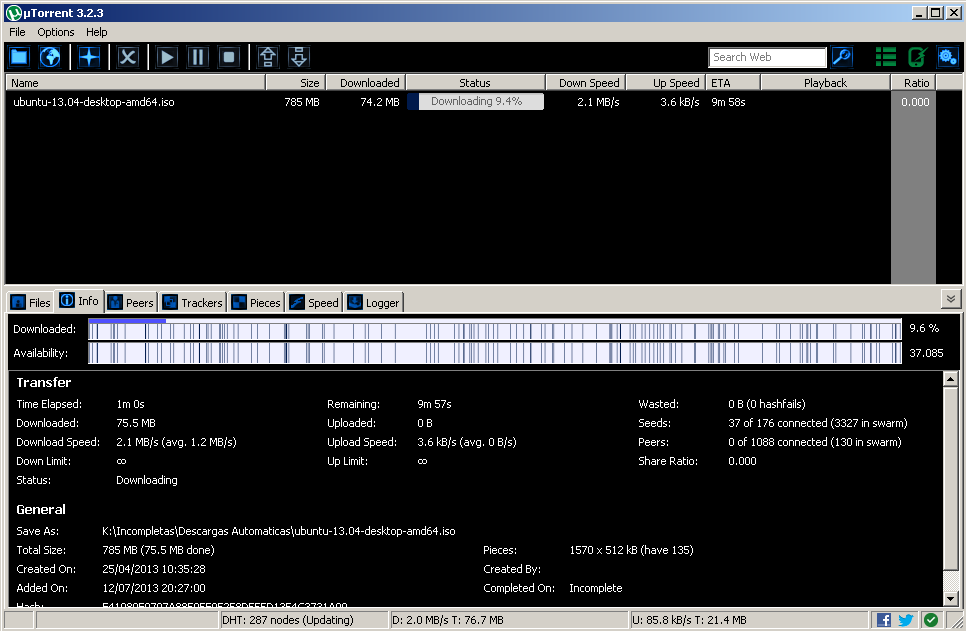Screen dimensions: 966x631
Task: Click the Pieces value '1570 x 512 kB'
Action: (x=631, y=550)
